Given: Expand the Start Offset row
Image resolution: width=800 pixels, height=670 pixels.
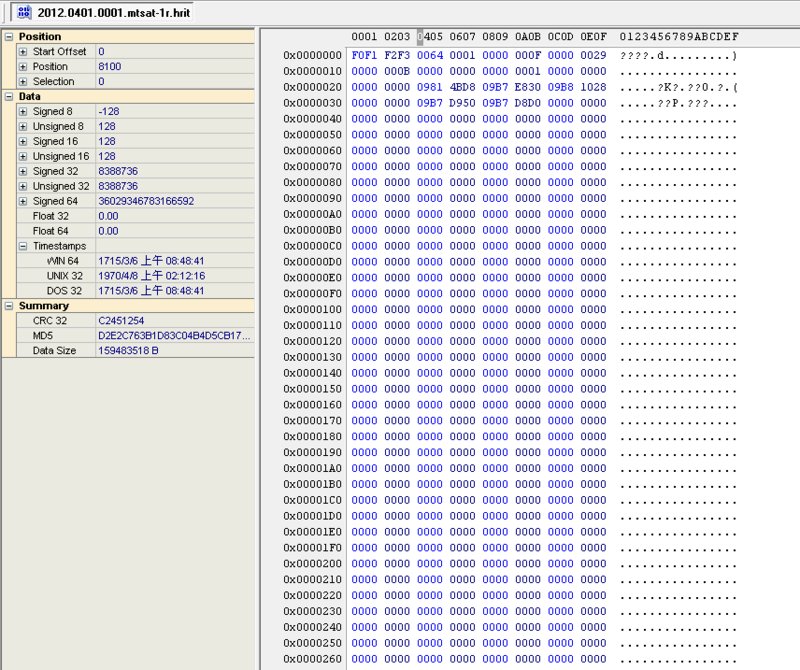Looking at the screenshot, I should (23, 52).
